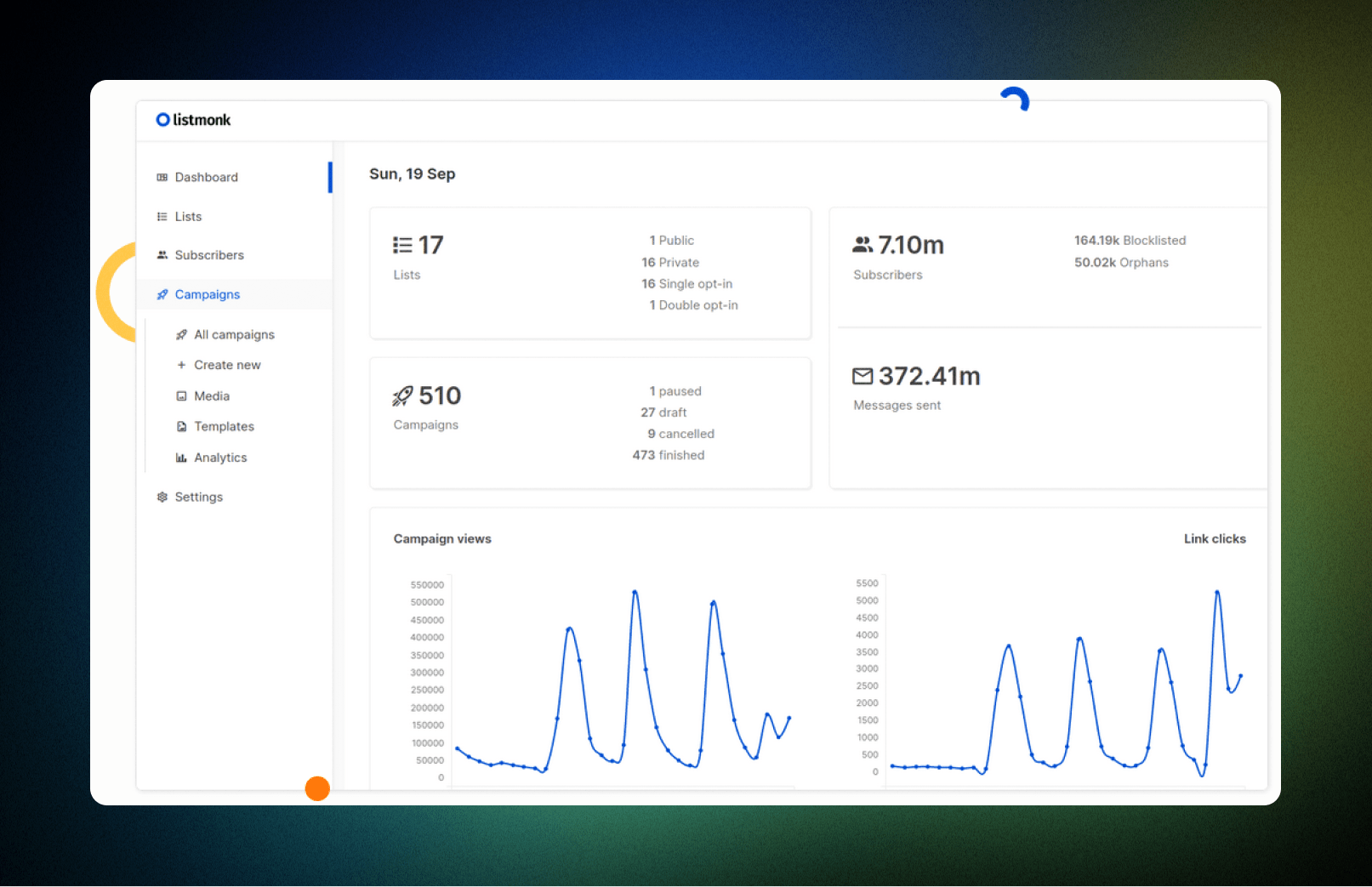Click the highest peak in Link clicks chart
Image resolution: width=1372 pixels, height=887 pixels.
click(1217, 592)
